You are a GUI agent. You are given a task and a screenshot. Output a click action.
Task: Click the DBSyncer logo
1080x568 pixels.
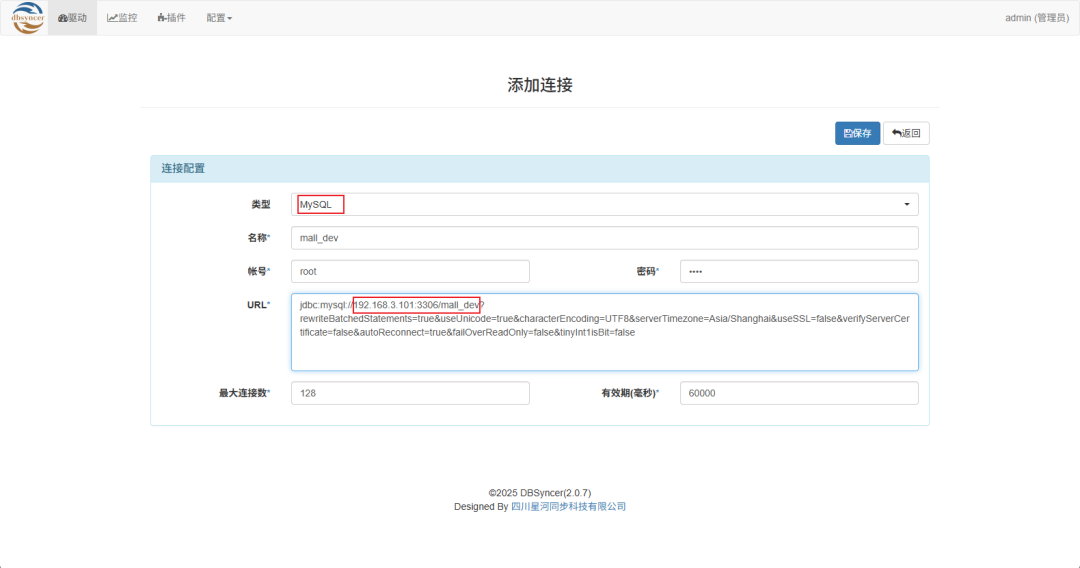[27, 18]
